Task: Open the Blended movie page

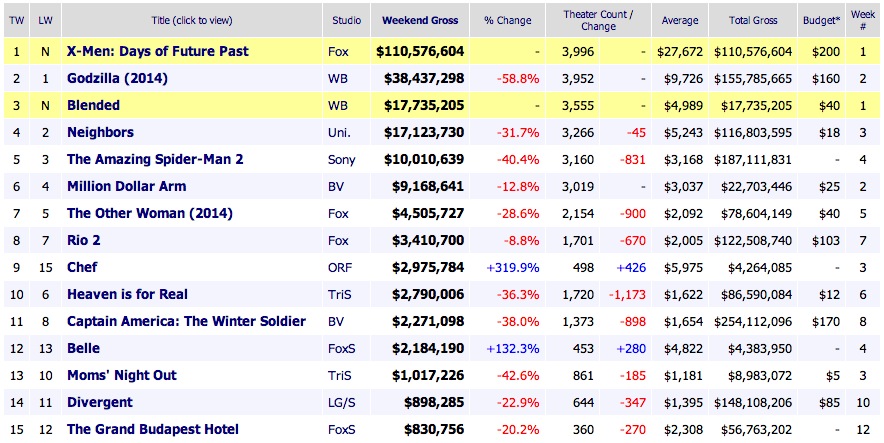Action: coord(93,105)
